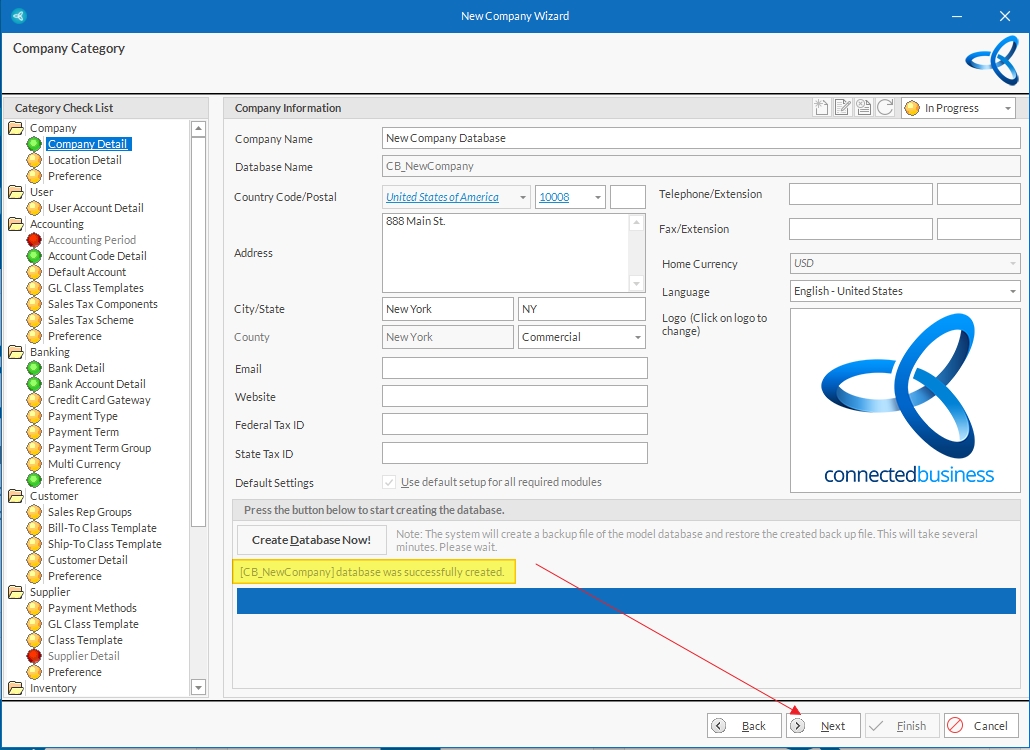Toggle Use default setup checkbox
The height and width of the screenshot is (750, 1030).
tap(390, 482)
